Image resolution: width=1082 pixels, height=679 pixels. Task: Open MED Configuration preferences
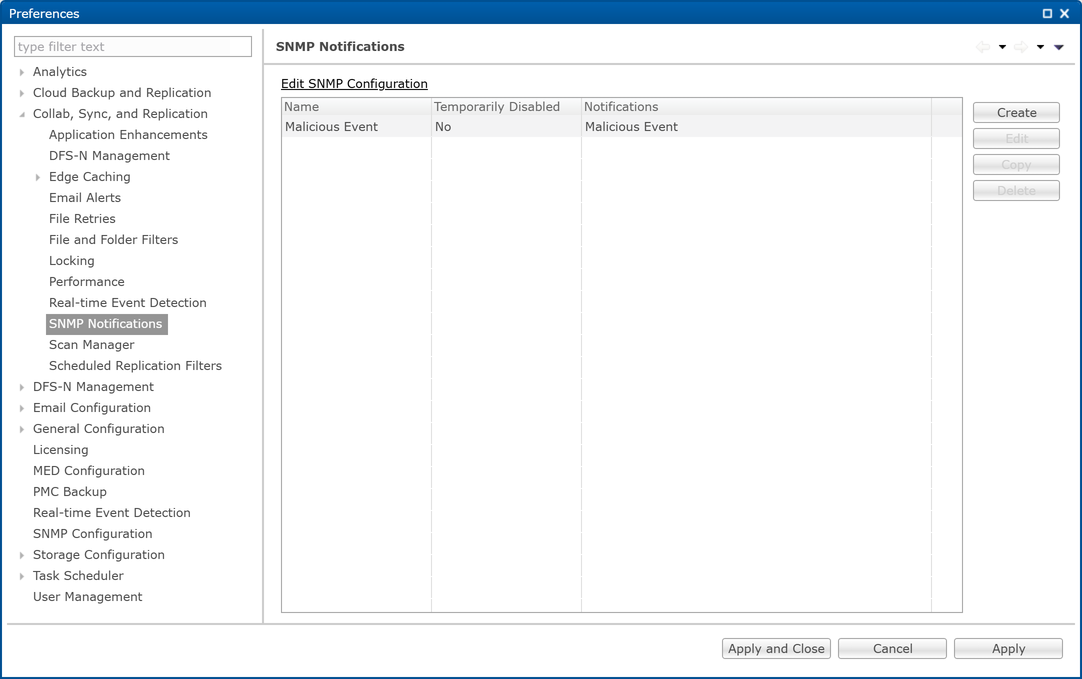[x=89, y=471]
